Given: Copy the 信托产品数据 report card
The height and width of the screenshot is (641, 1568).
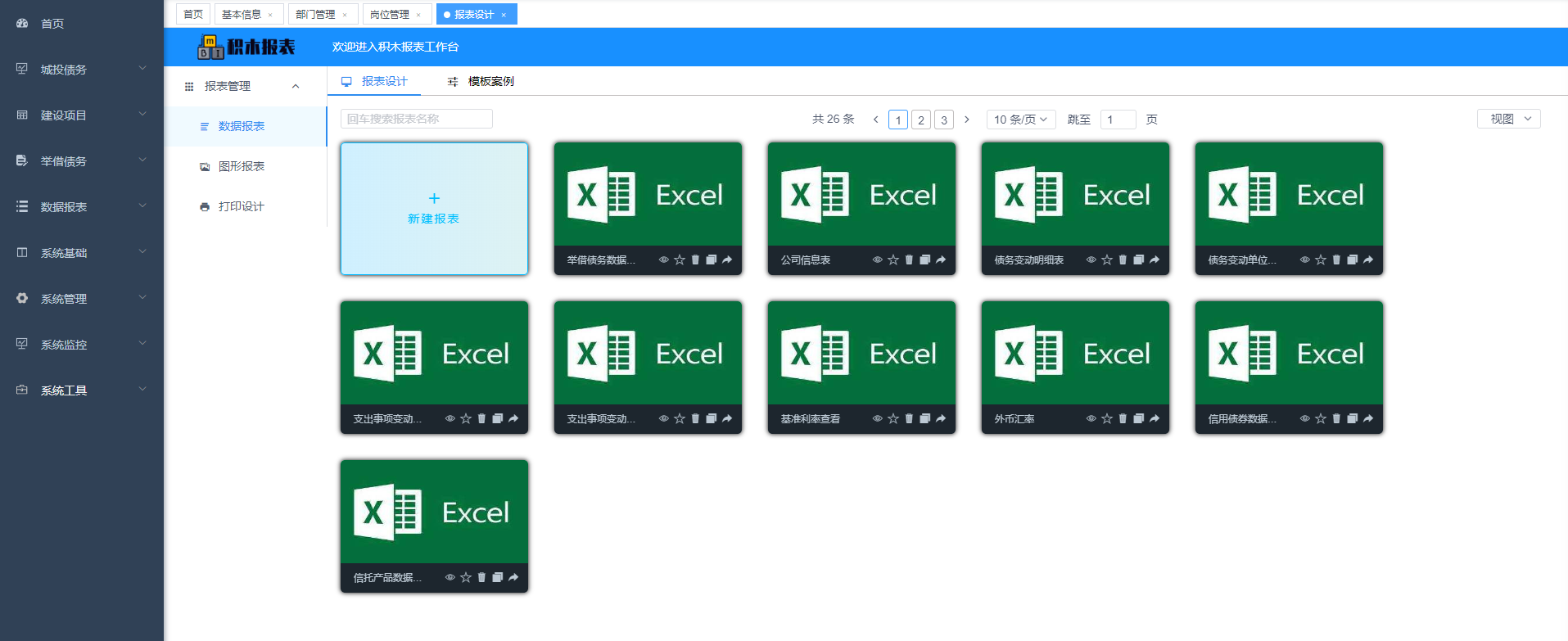Looking at the screenshot, I should 497,577.
